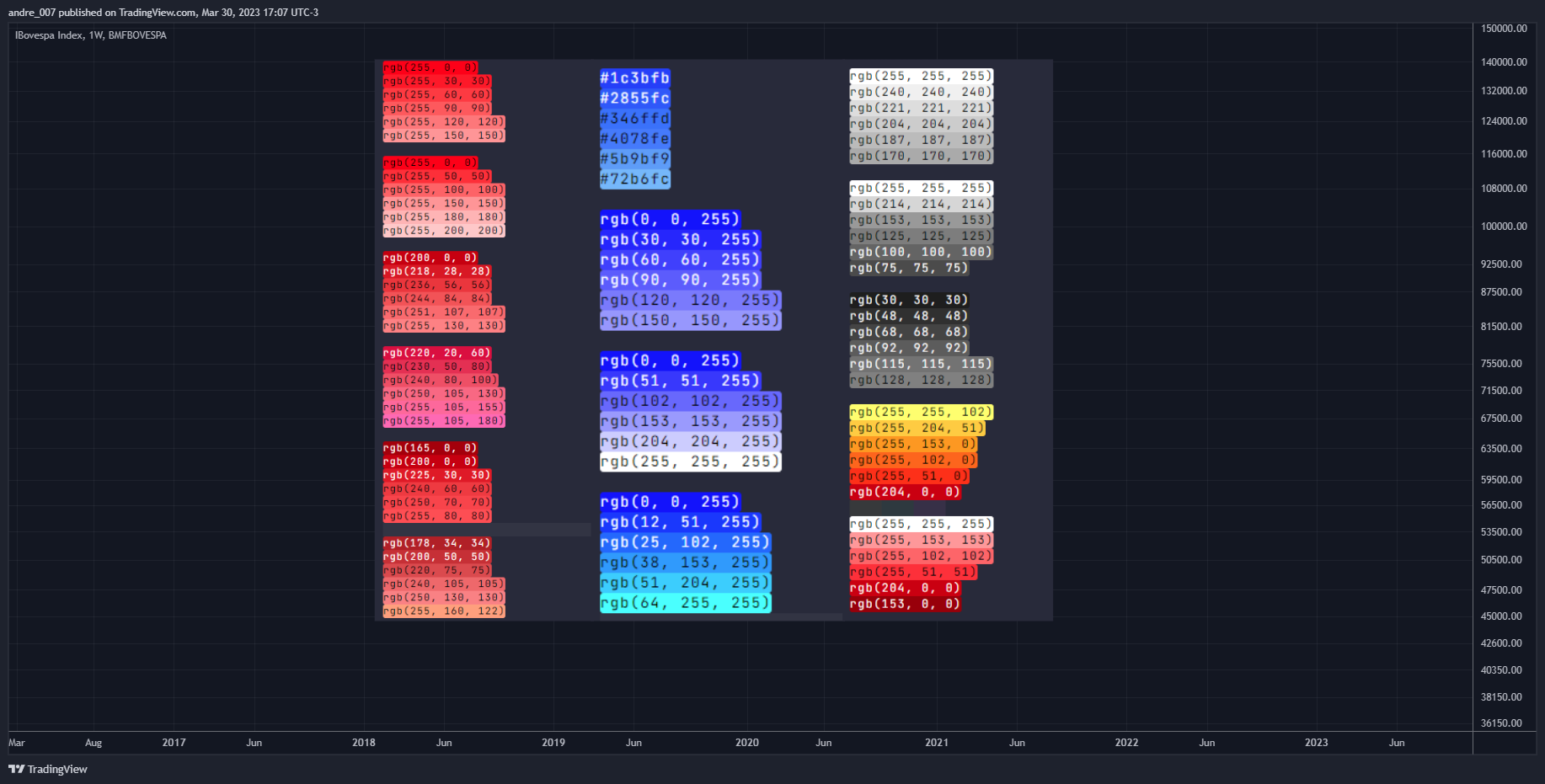Click the rgb(255, 255, 102) yellow label

point(922,412)
